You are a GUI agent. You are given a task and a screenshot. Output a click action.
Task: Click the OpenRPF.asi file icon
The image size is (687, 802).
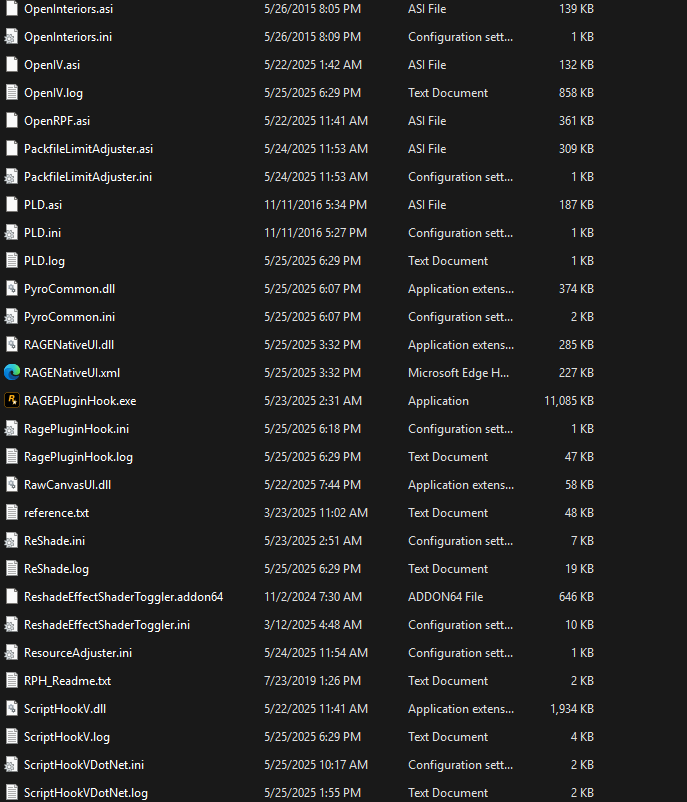click(11, 121)
